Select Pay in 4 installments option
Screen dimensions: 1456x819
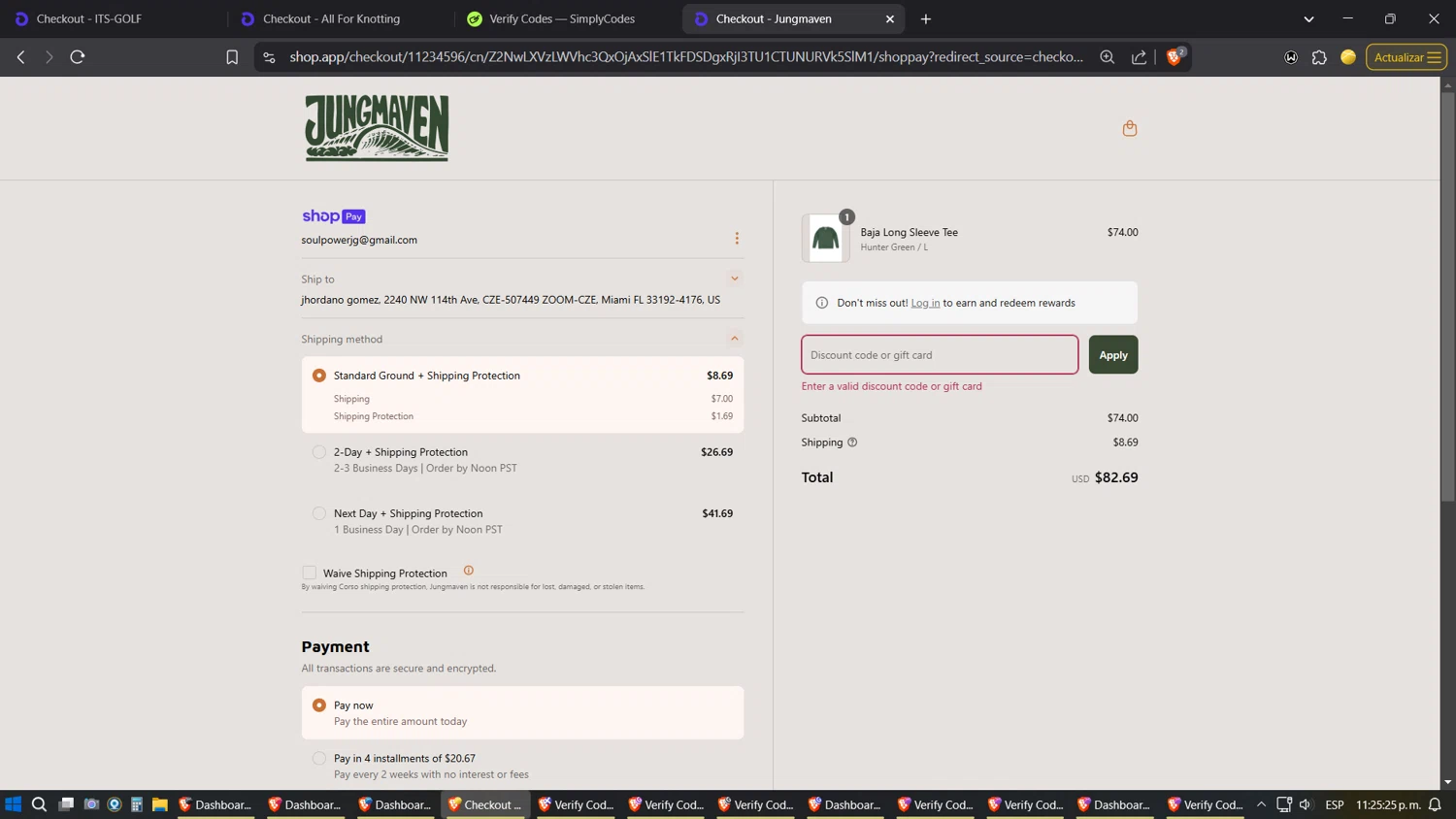click(x=319, y=758)
